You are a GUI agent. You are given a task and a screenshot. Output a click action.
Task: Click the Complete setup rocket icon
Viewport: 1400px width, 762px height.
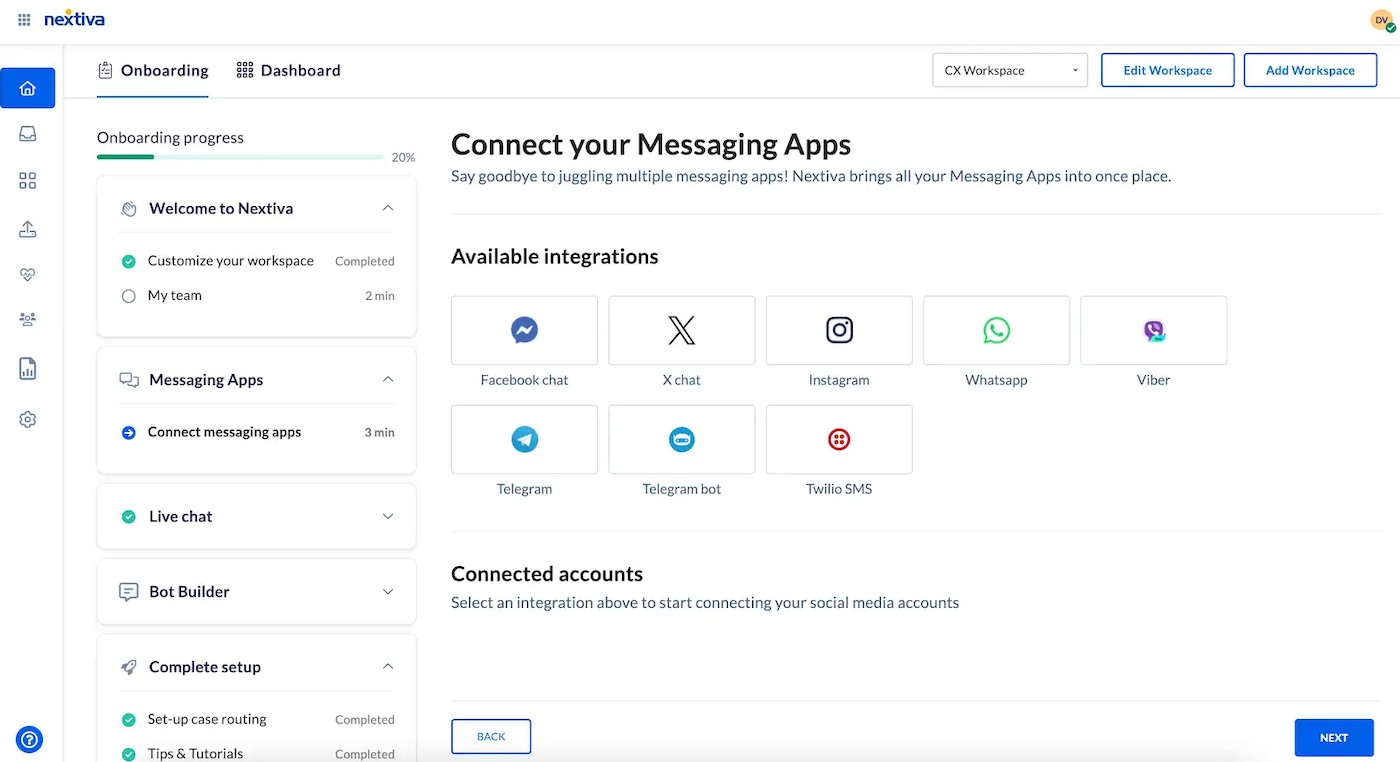pyautogui.click(x=129, y=667)
